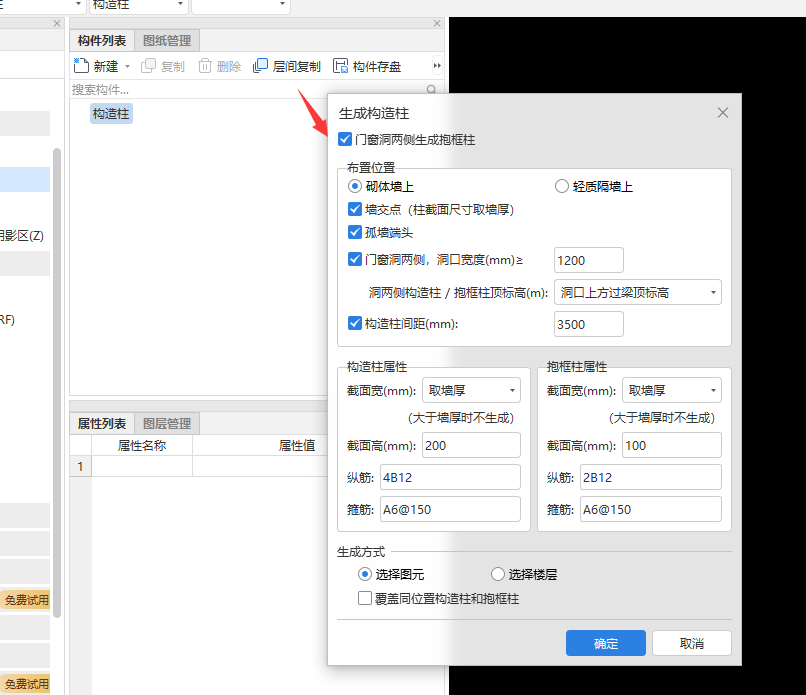
Task: Select the 轻质隔墙上 radio option
Action: (x=561, y=186)
